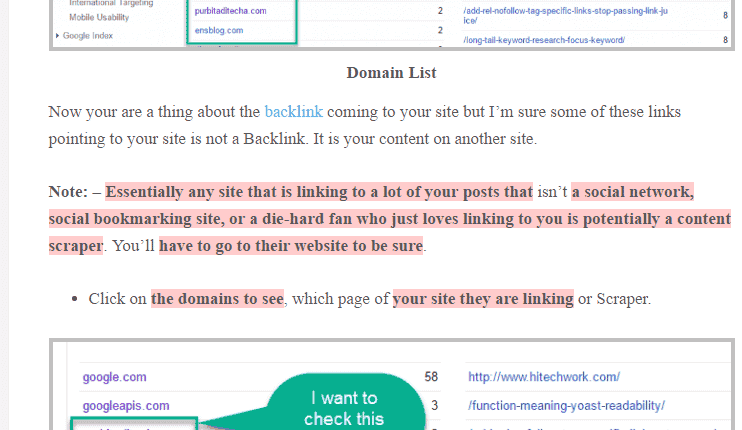Open http://www.hitechwork.com/ link
Viewport: 742px width, 430px height.
pyautogui.click(x=544, y=377)
